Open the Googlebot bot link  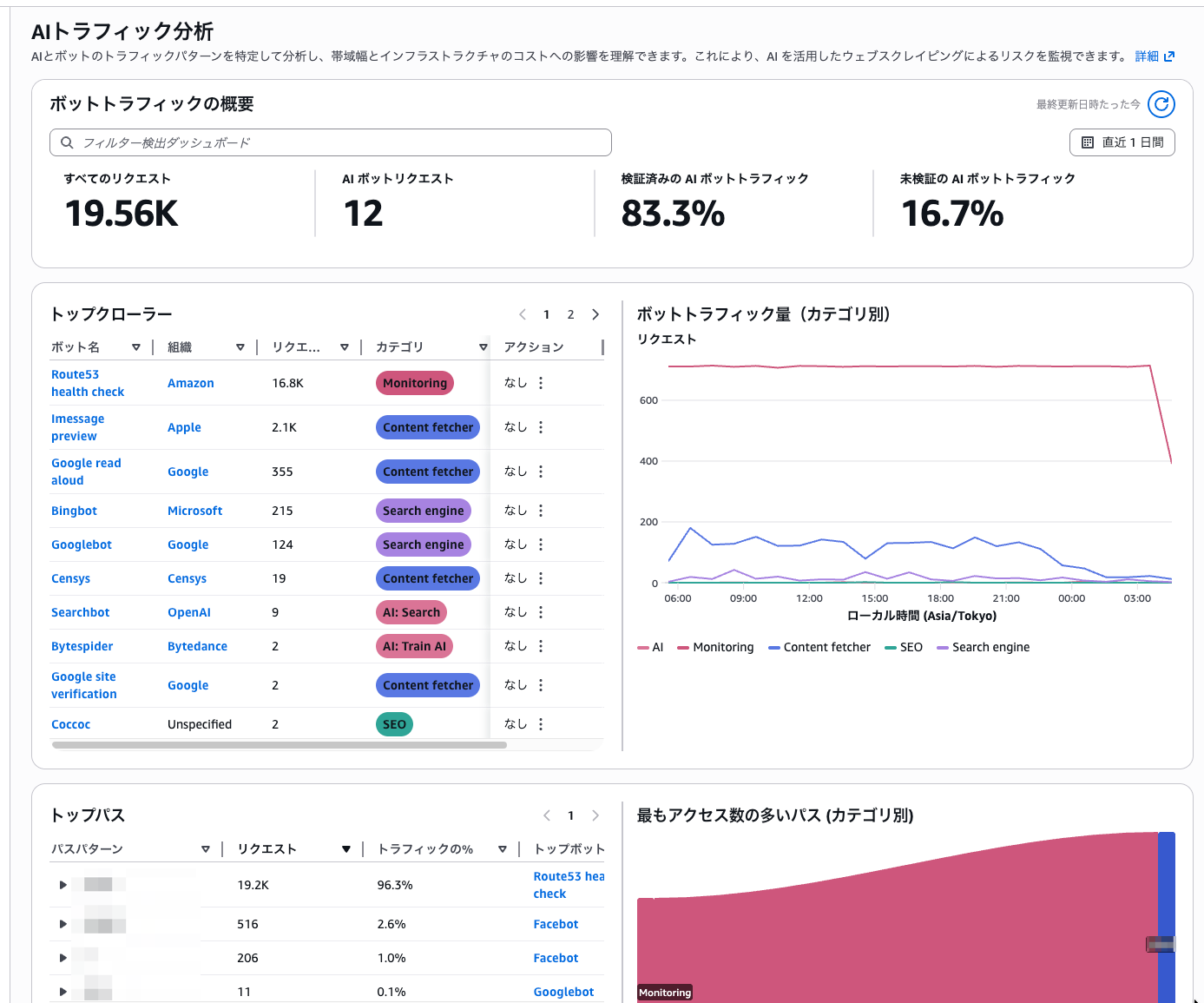[x=82, y=544]
